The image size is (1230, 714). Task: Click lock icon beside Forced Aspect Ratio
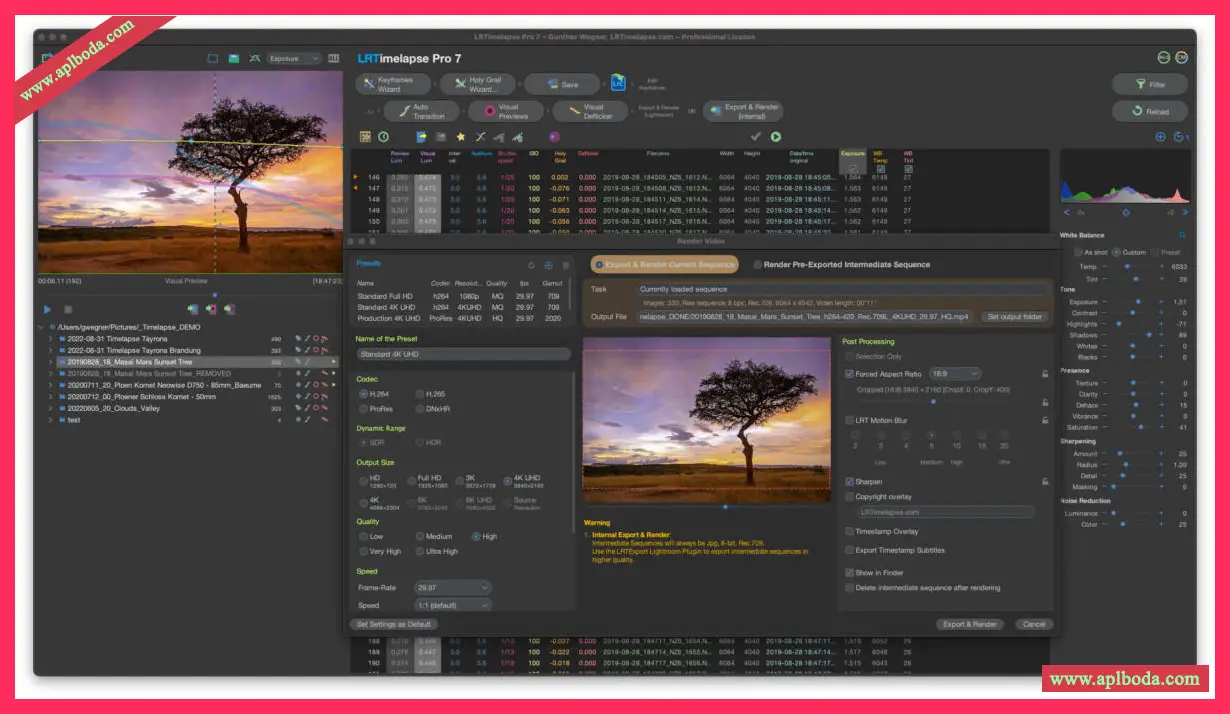(x=1044, y=373)
